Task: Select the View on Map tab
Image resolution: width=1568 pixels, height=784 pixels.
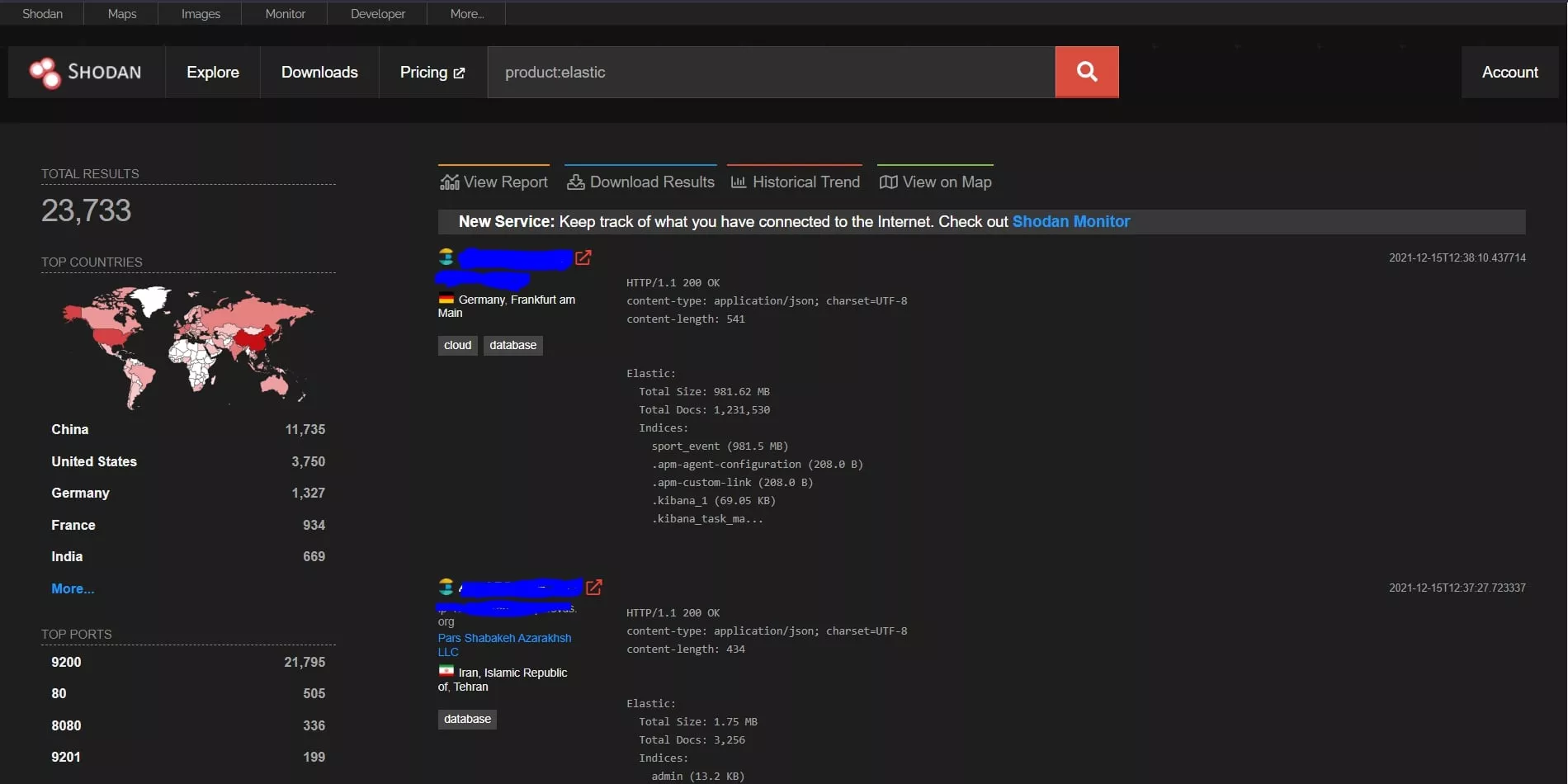Action: (x=935, y=180)
